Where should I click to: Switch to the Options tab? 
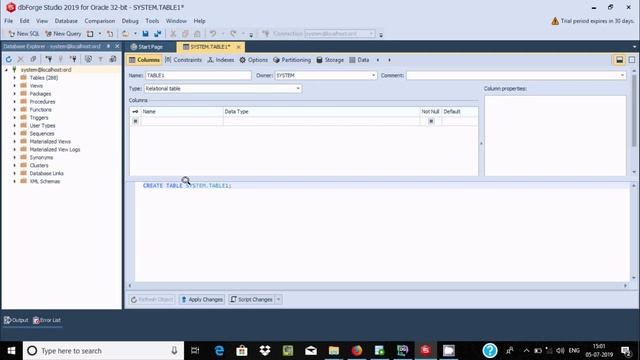coord(254,60)
